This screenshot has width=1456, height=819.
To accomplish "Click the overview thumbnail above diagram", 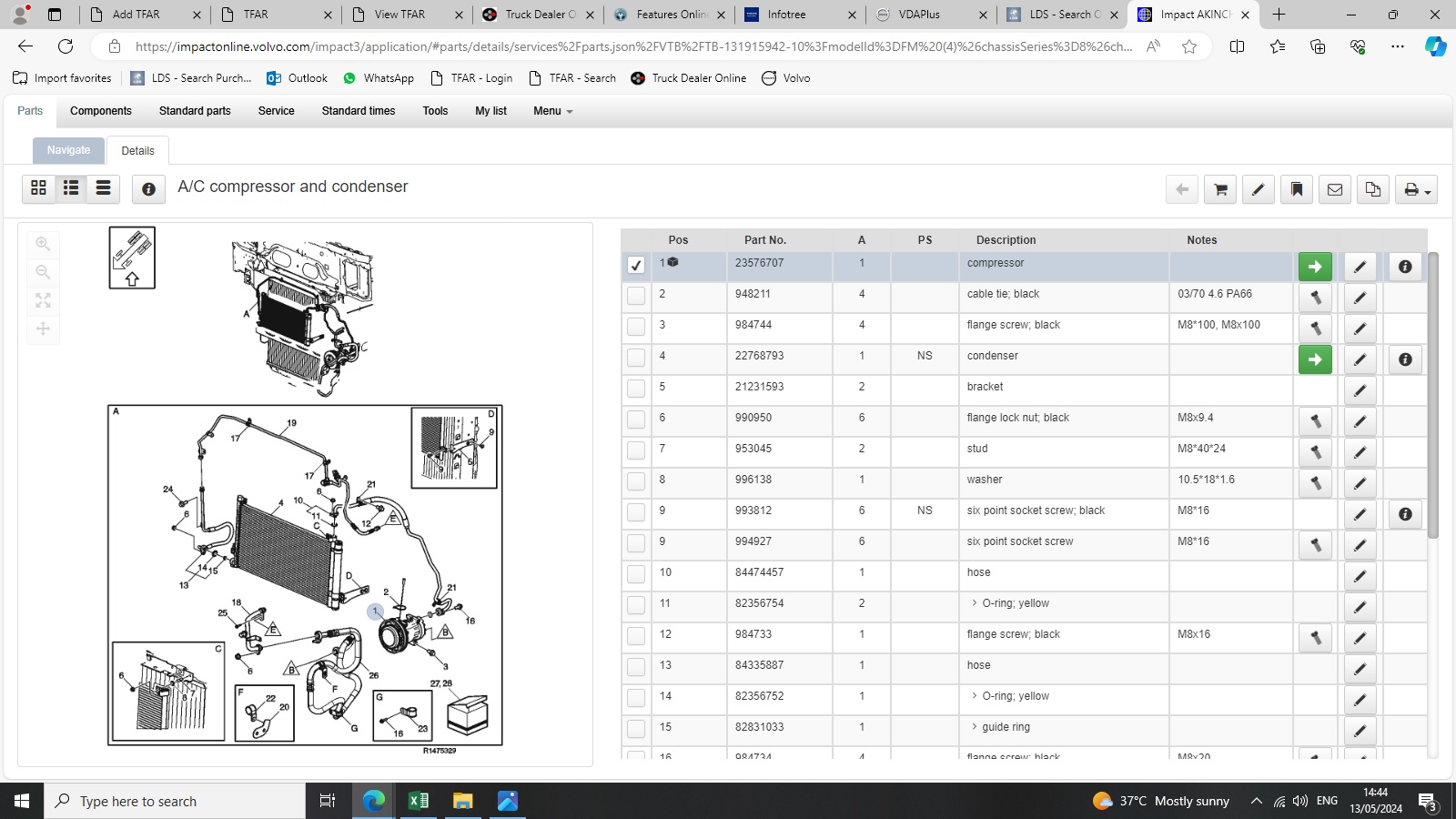I will pyautogui.click(x=132, y=258).
